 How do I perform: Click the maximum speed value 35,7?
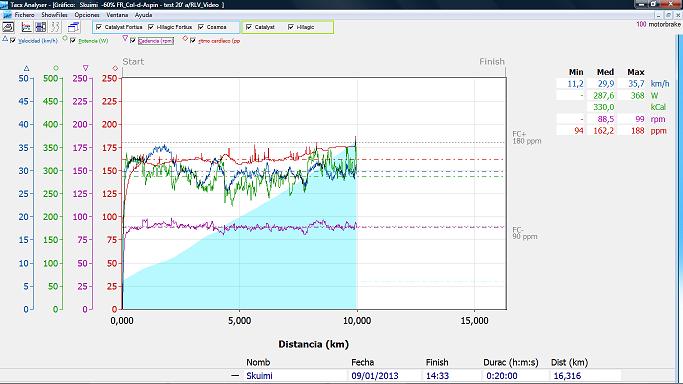(x=636, y=84)
